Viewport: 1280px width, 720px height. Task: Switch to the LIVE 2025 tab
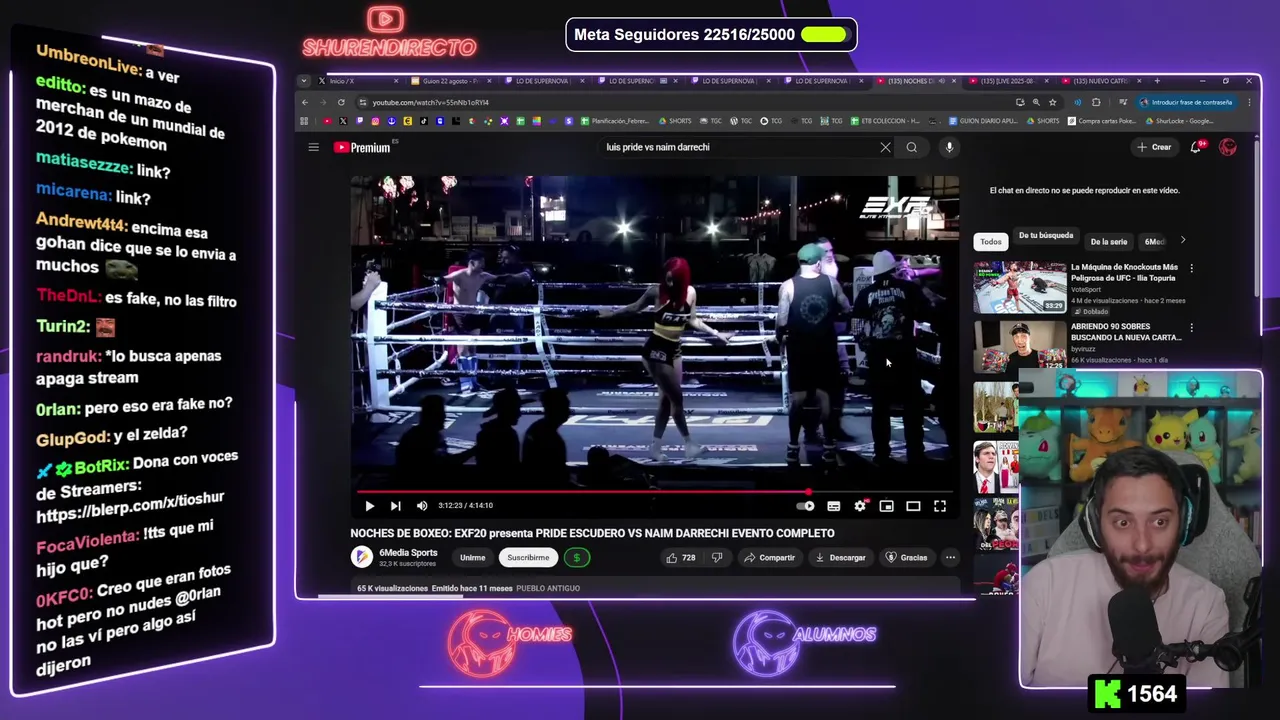1007,81
